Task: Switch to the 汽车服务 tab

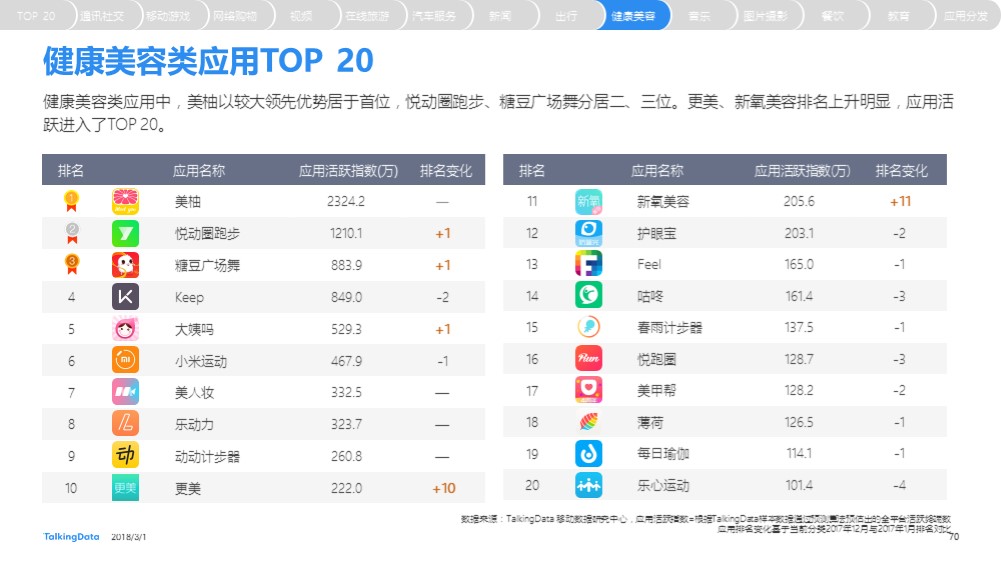Action: [434, 15]
